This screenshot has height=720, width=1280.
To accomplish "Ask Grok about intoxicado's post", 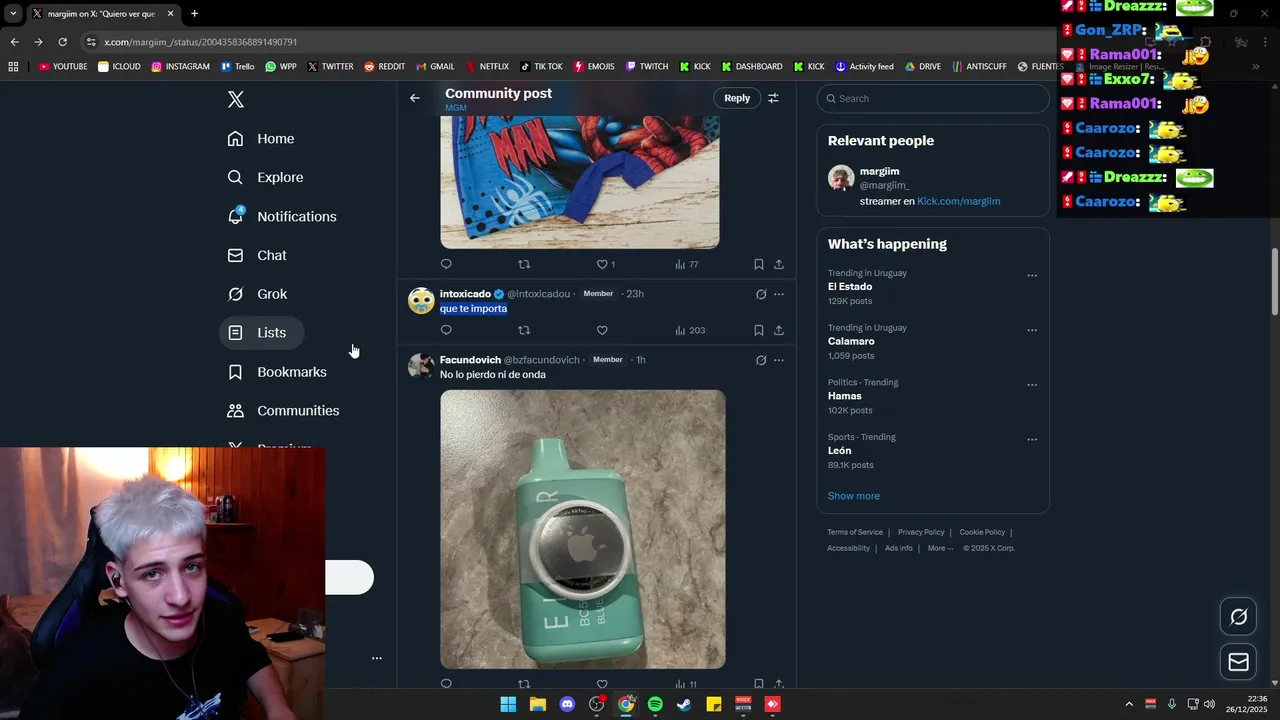I will [x=761, y=294].
